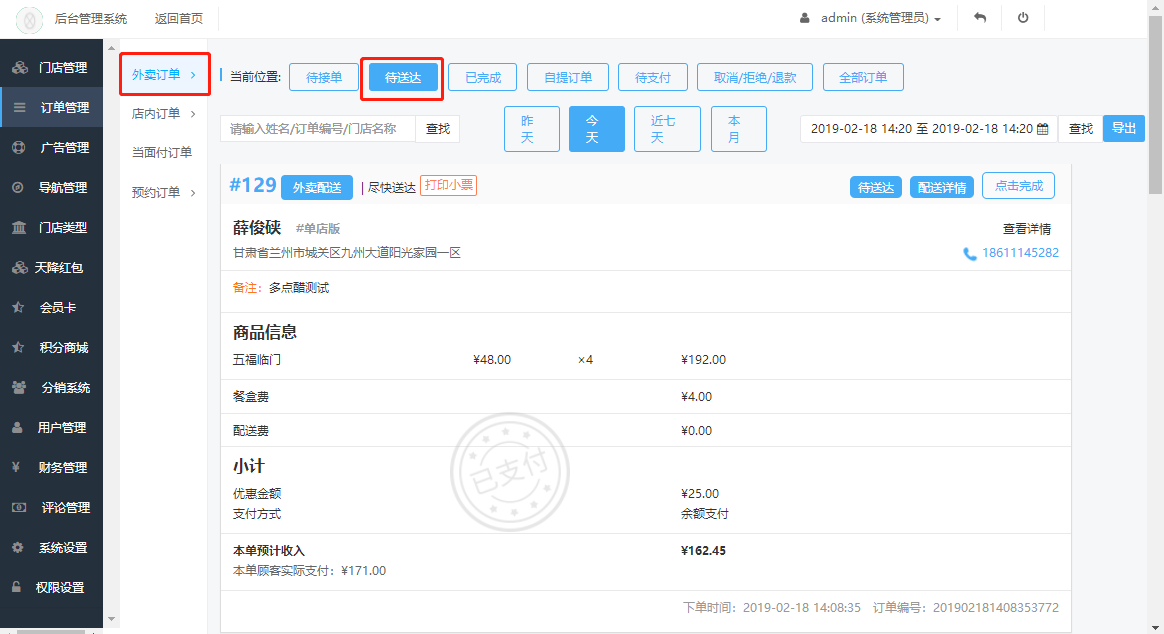Image resolution: width=1164 pixels, height=634 pixels.
Task: Switch to the 全部订单 tab
Action: coord(863,77)
